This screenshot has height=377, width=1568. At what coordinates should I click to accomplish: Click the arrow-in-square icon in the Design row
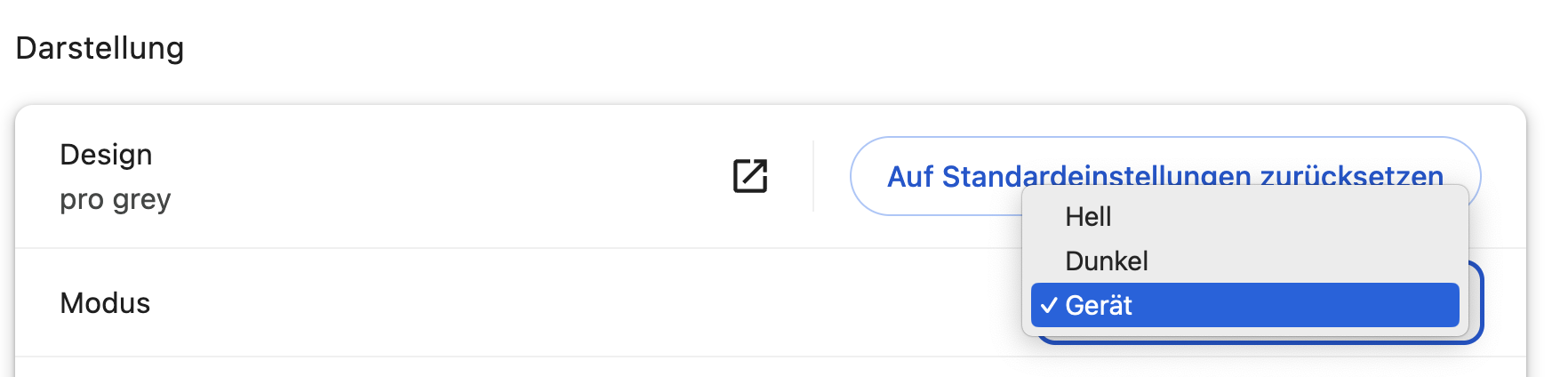point(750,176)
